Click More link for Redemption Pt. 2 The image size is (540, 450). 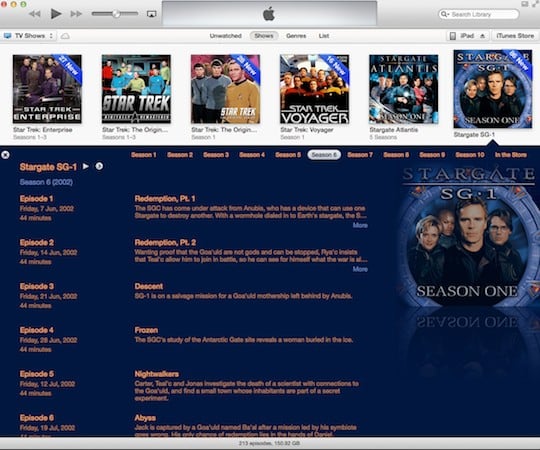360,269
